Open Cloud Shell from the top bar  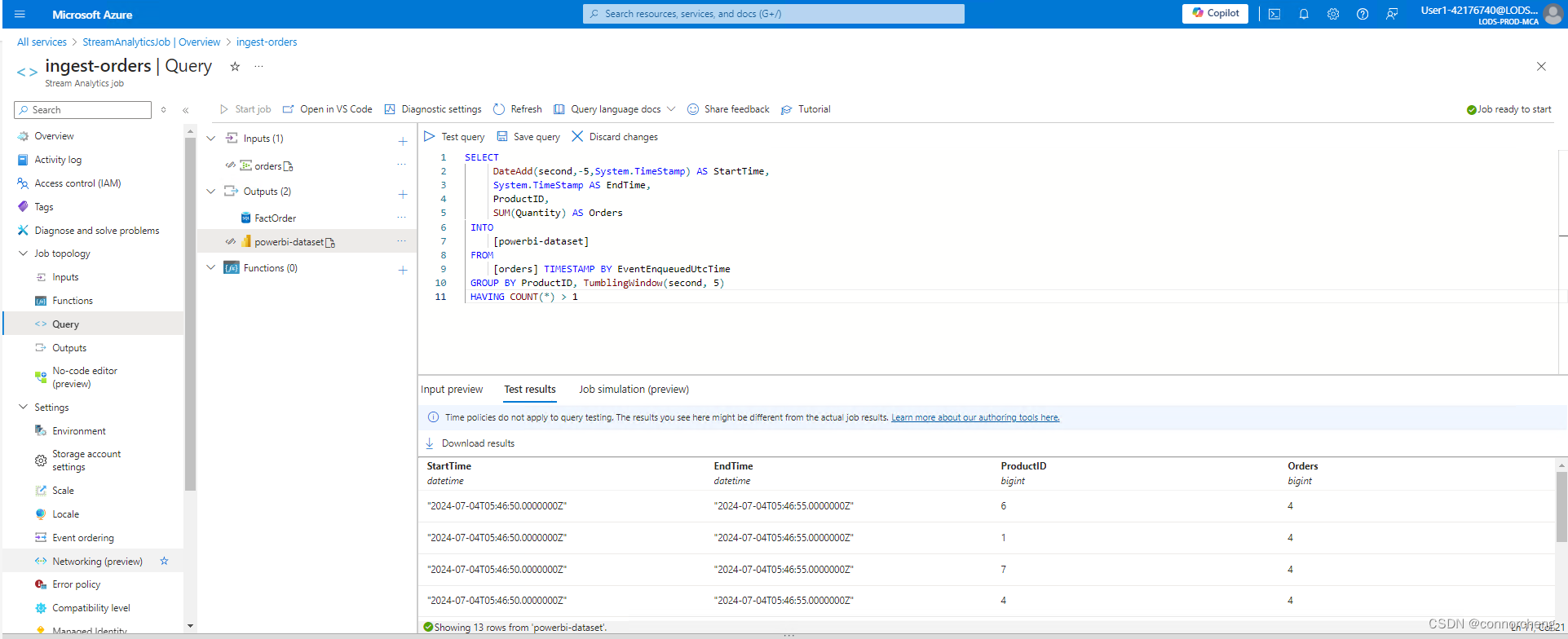[x=1274, y=14]
